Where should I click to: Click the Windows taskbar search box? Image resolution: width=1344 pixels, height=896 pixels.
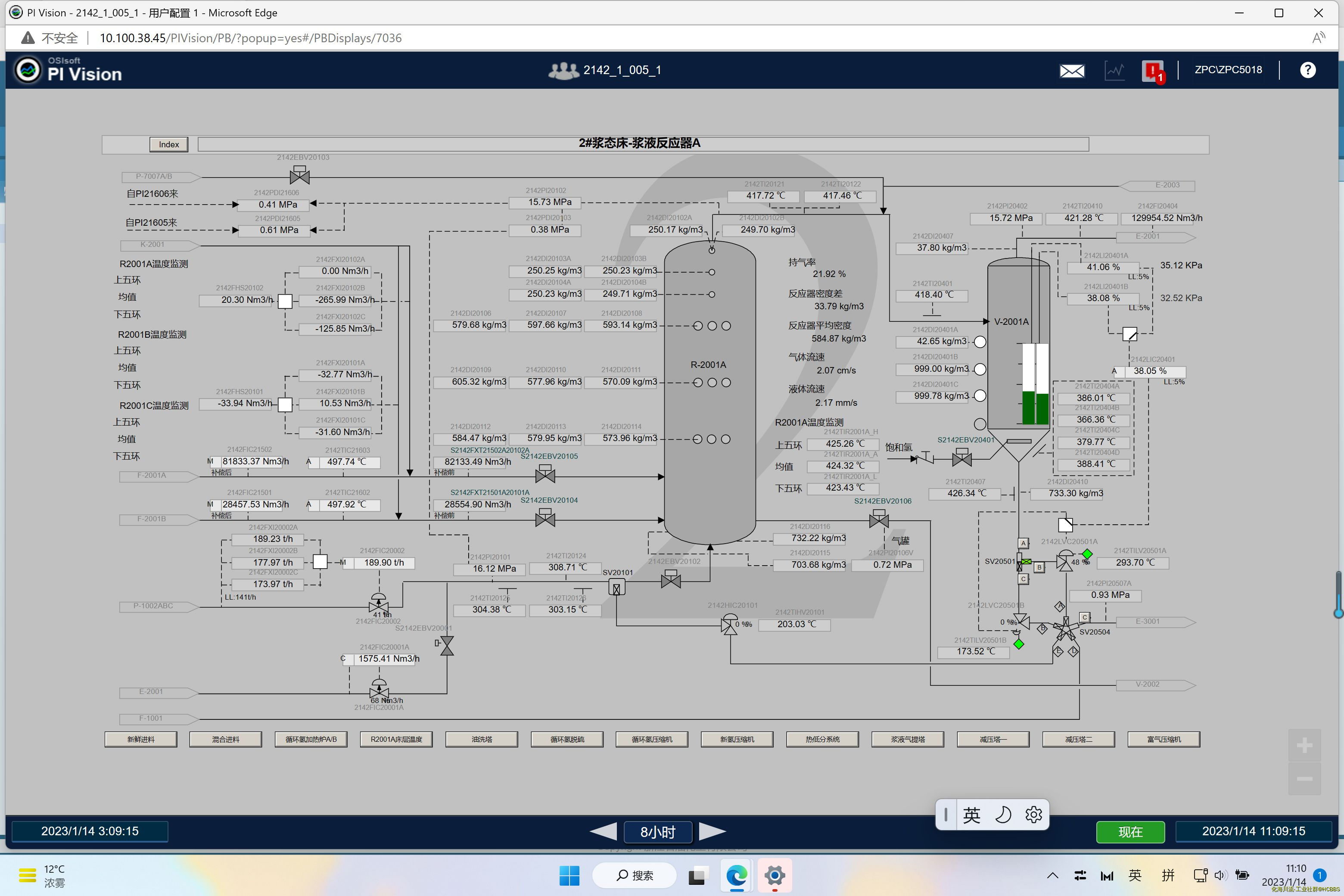coord(634,875)
